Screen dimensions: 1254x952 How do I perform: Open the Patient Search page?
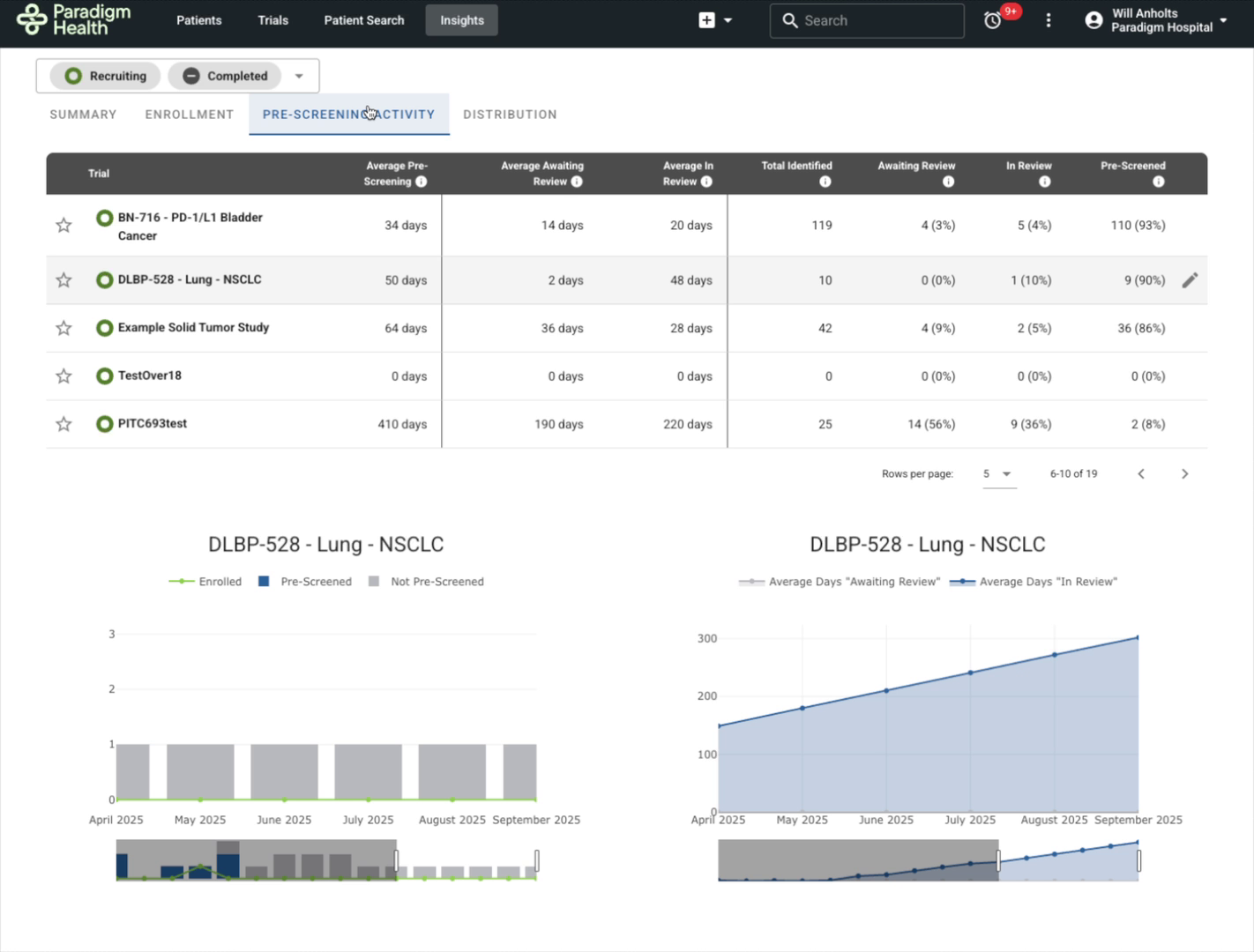pos(363,20)
